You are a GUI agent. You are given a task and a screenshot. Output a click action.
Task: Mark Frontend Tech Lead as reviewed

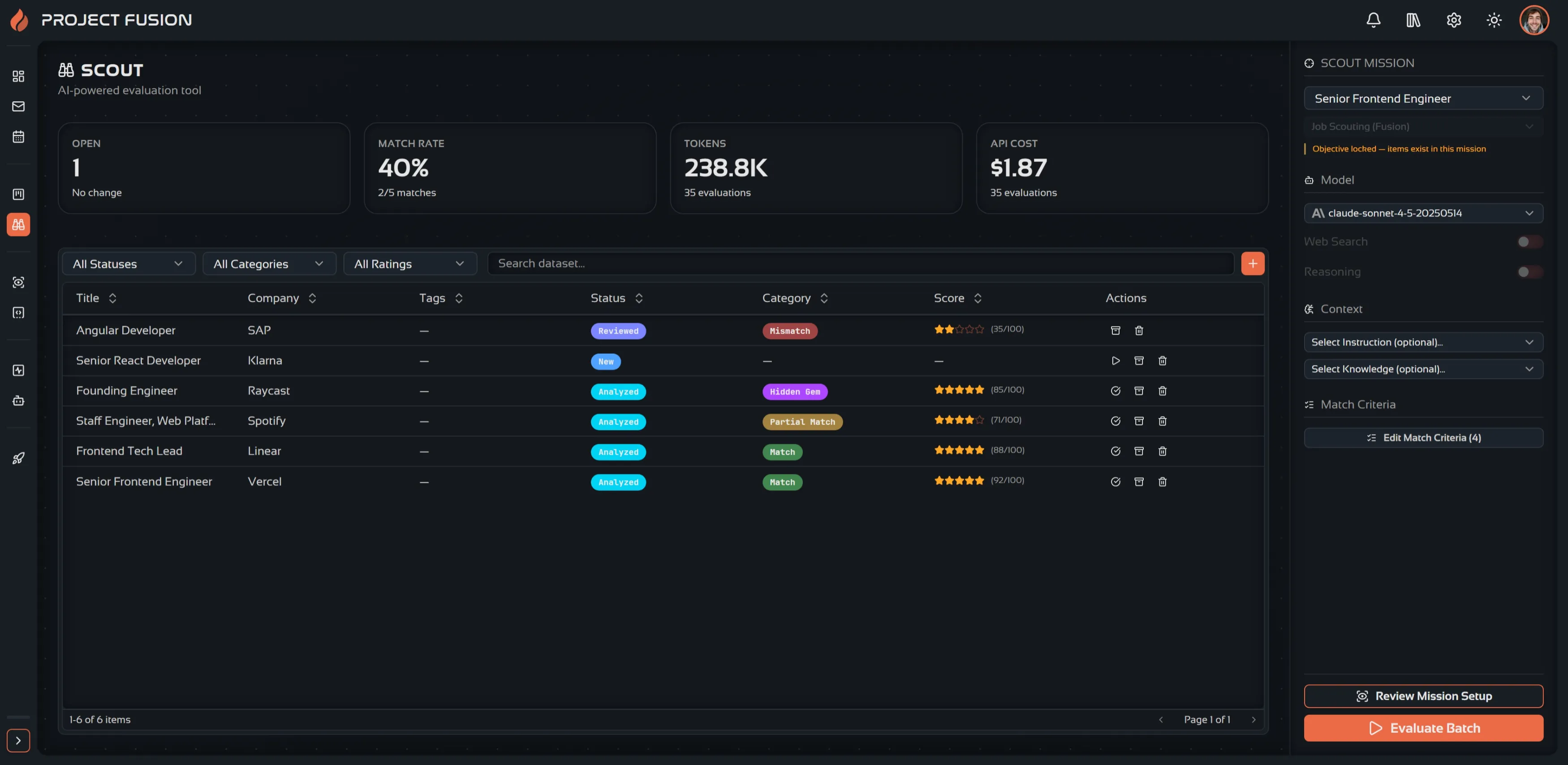coord(1115,451)
